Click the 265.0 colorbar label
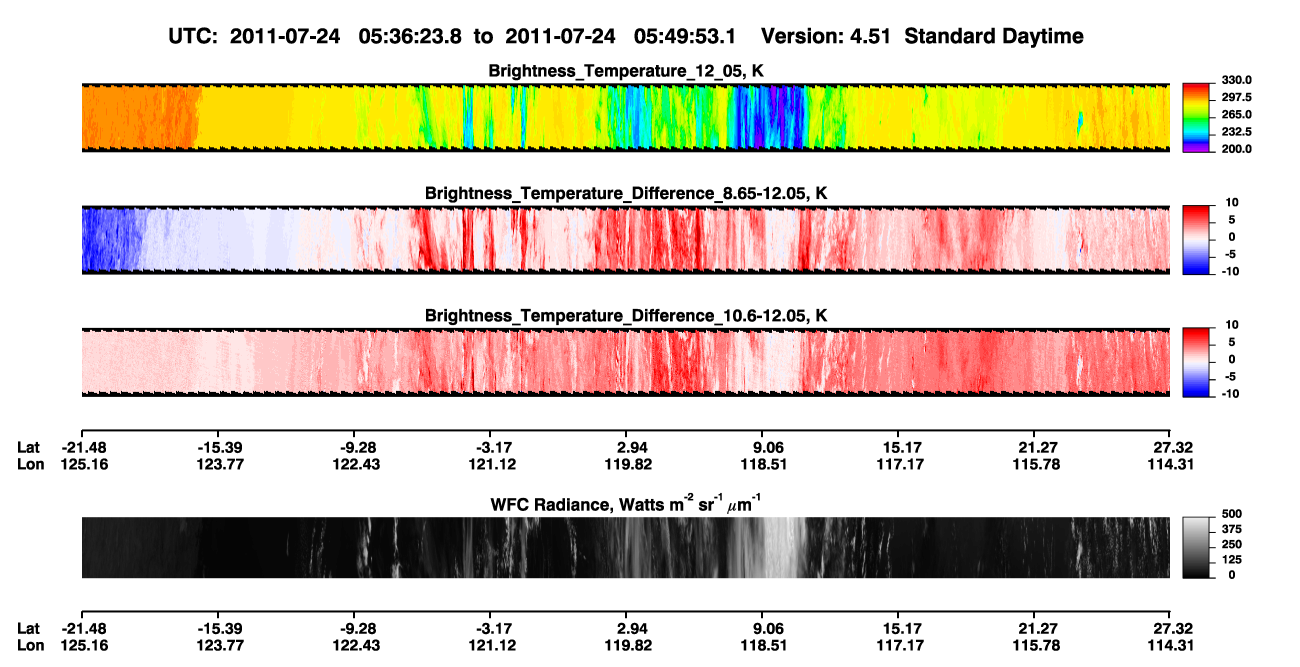The width and height of the screenshot is (1300, 667). (1238, 115)
